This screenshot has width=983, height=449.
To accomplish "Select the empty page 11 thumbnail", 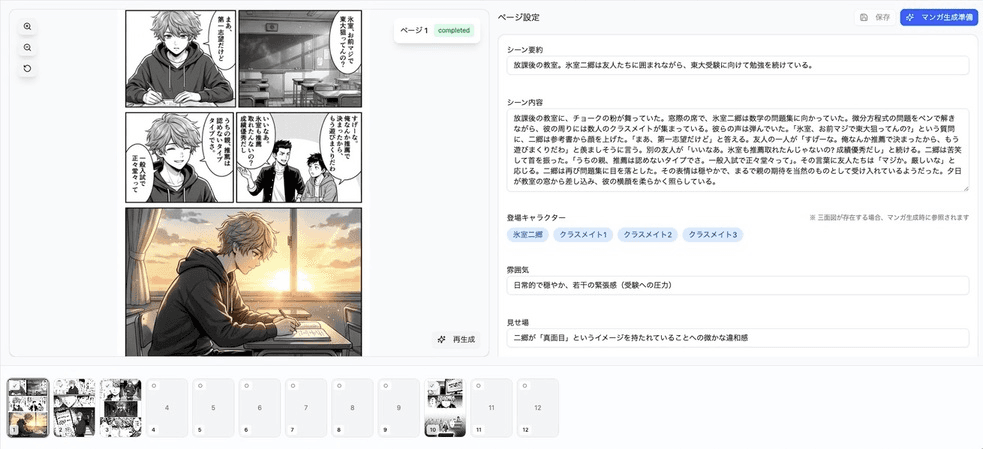I will [x=492, y=408].
